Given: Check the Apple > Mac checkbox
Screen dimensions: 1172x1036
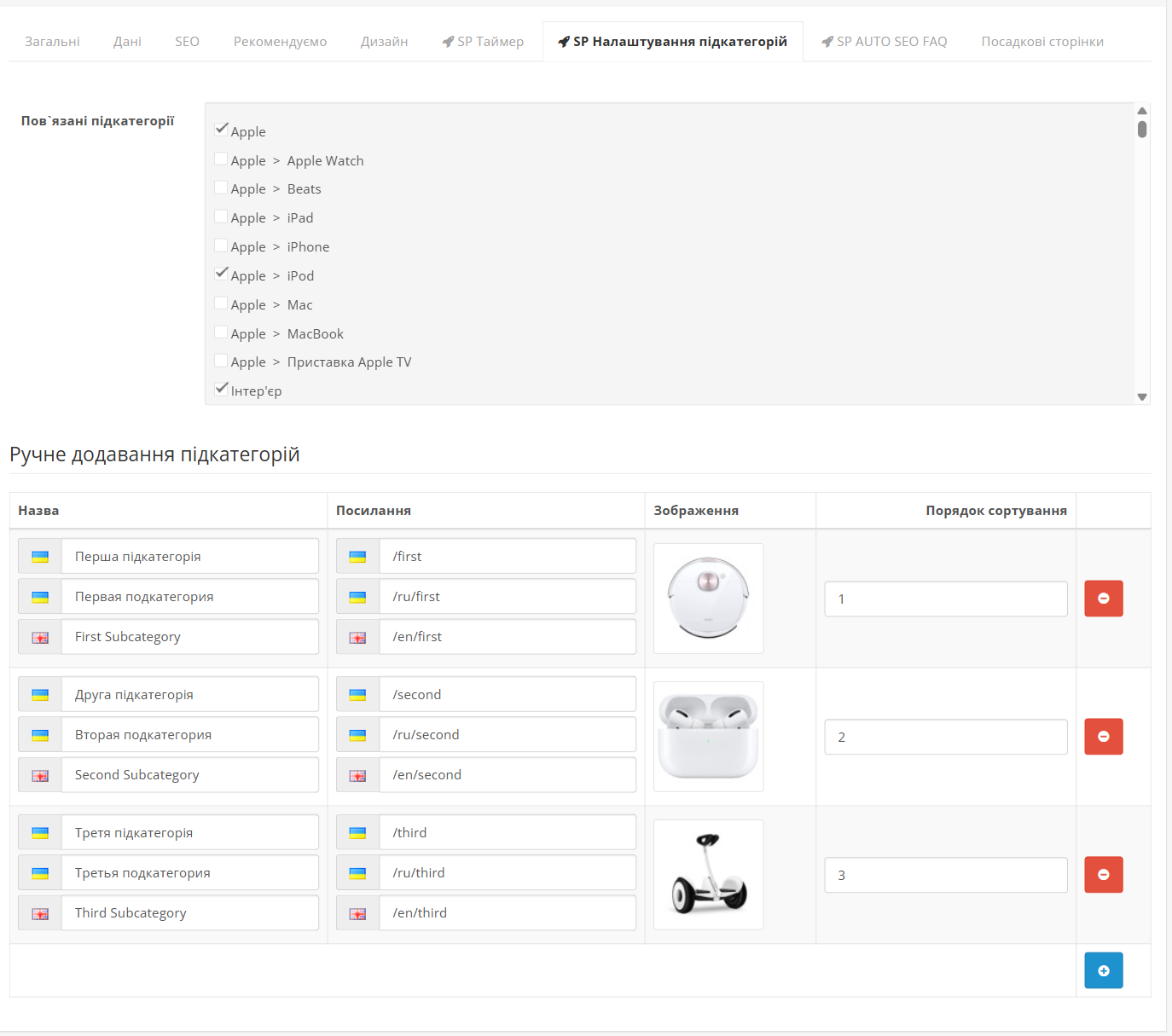Looking at the screenshot, I should 221,303.
